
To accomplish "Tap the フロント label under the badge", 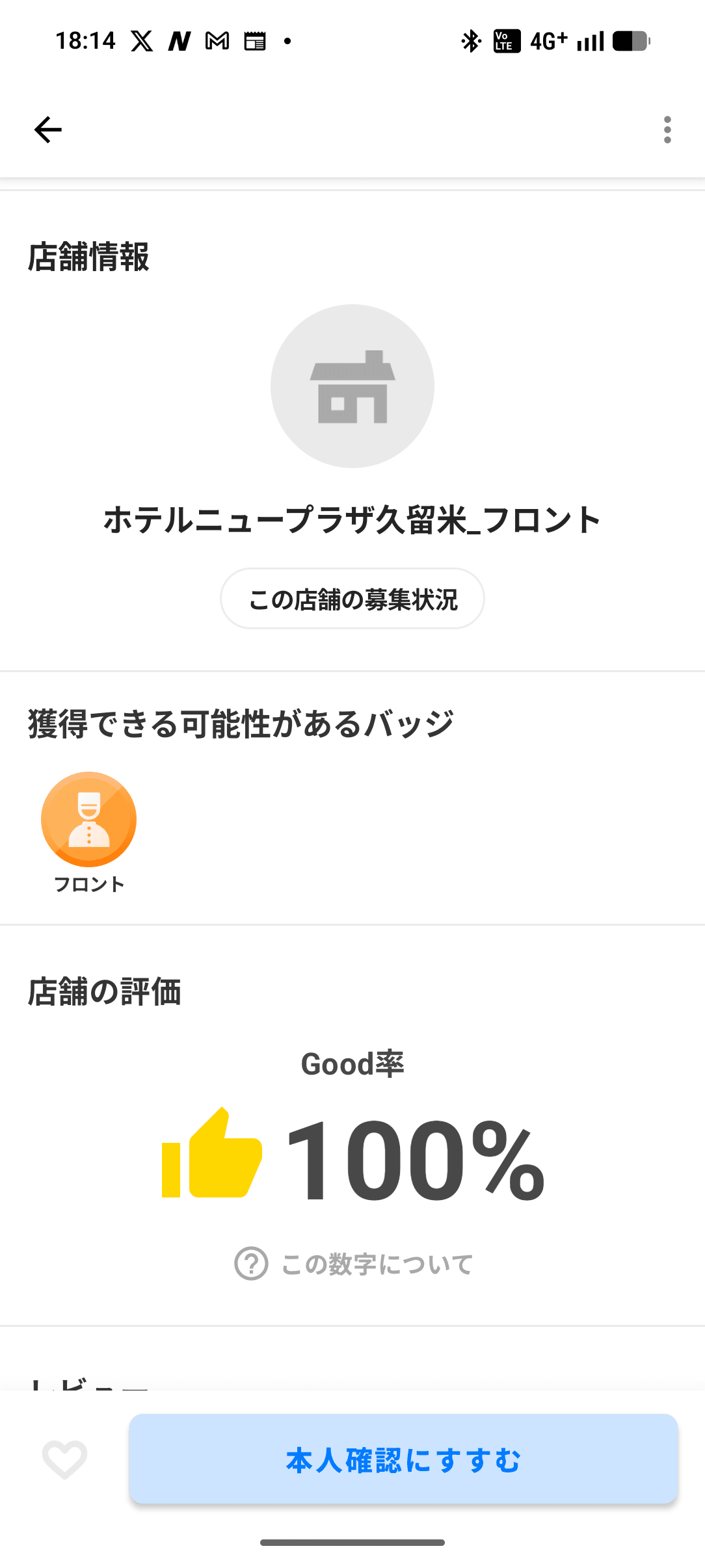I will [x=89, y=884].
